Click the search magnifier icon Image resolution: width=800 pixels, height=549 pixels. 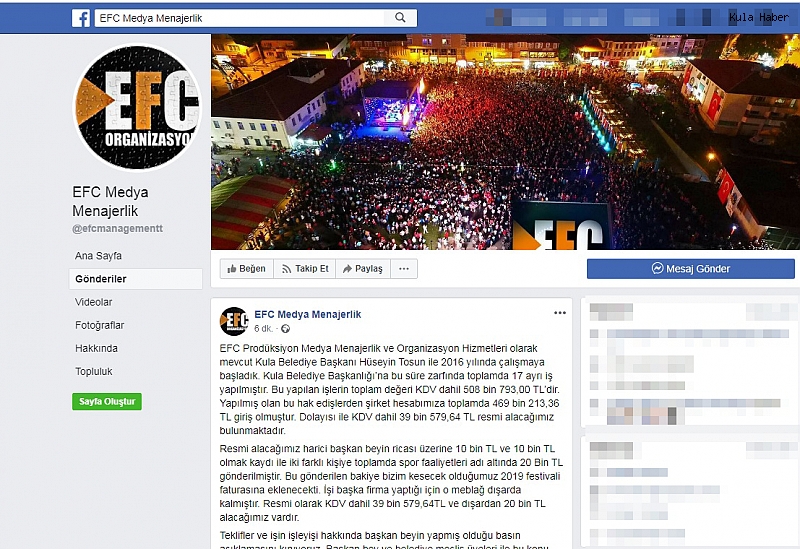(401, 18)
